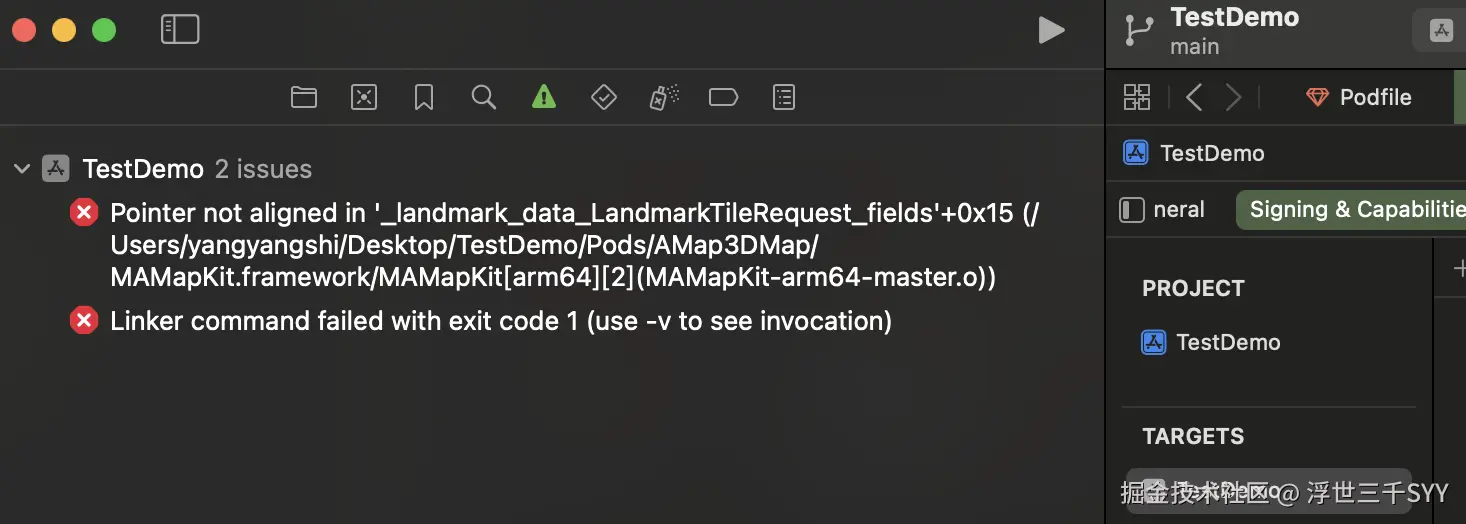
Task: Toggle the project targets list sidebar
Action: pyautogui.click(x=1131, y=210)
